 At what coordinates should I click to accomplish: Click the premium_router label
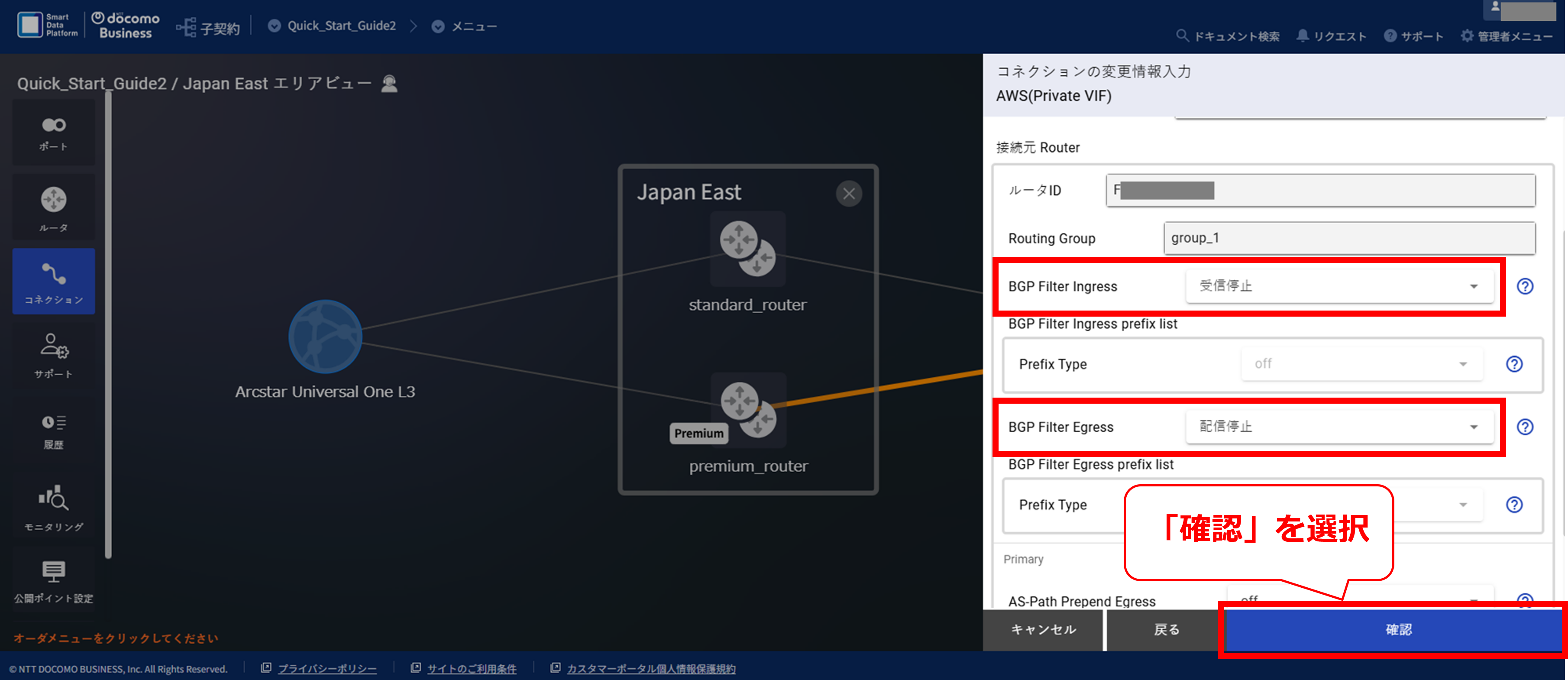point(749,466)
